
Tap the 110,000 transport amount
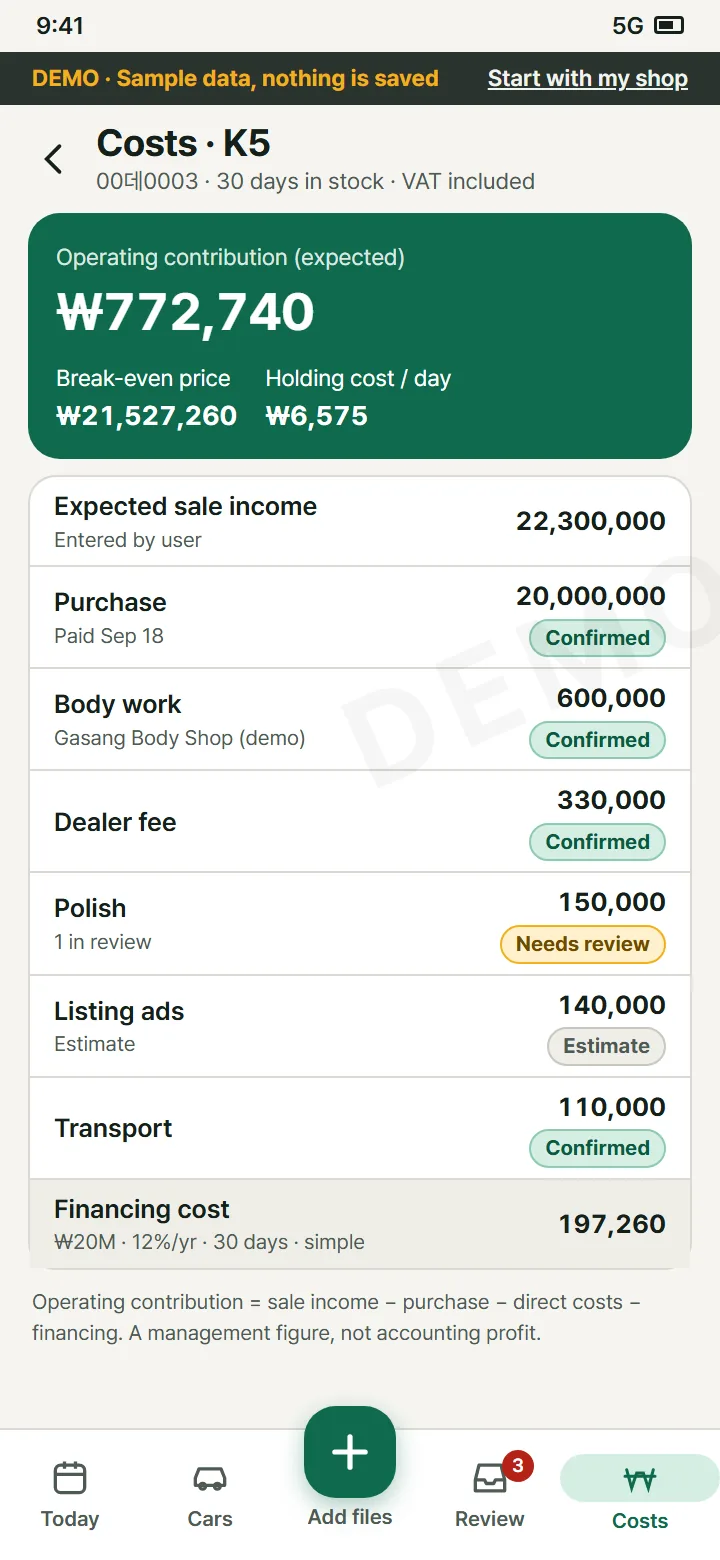(612, 1107)
